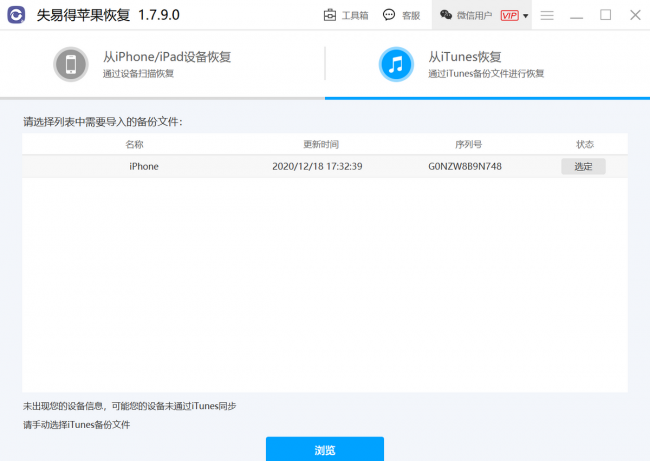This screenshot has width=650, height=461.
Task: Close the application window
Action: [635, 15]
